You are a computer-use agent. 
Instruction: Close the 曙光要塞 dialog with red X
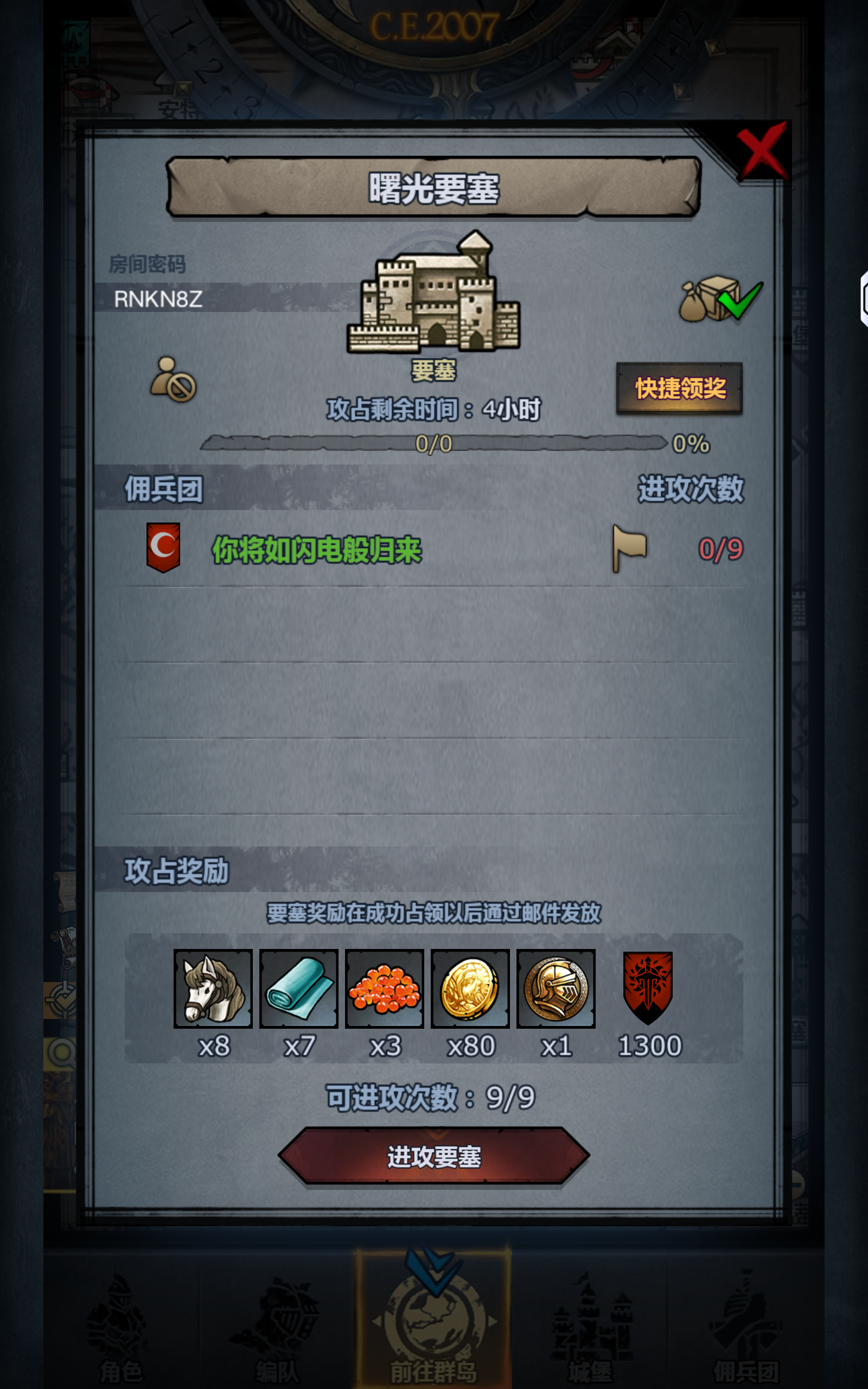click(x=762, y=151)
